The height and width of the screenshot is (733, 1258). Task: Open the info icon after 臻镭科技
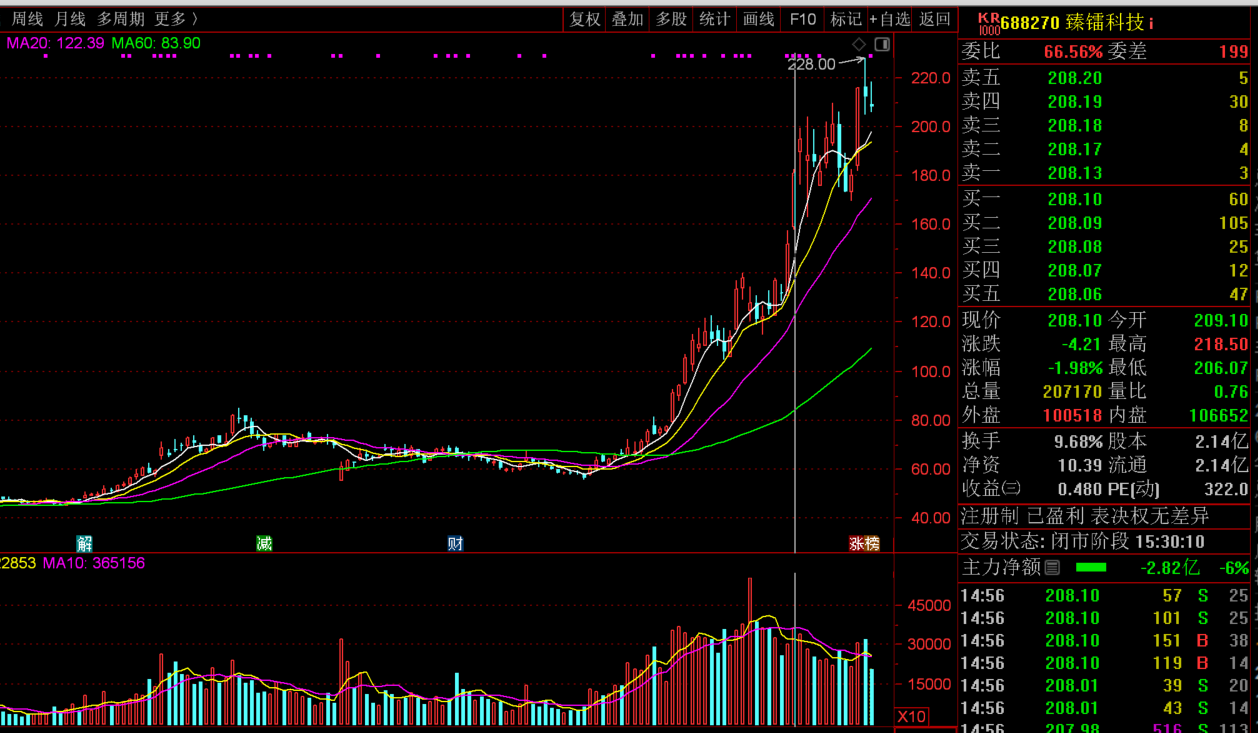[1151, 22]
